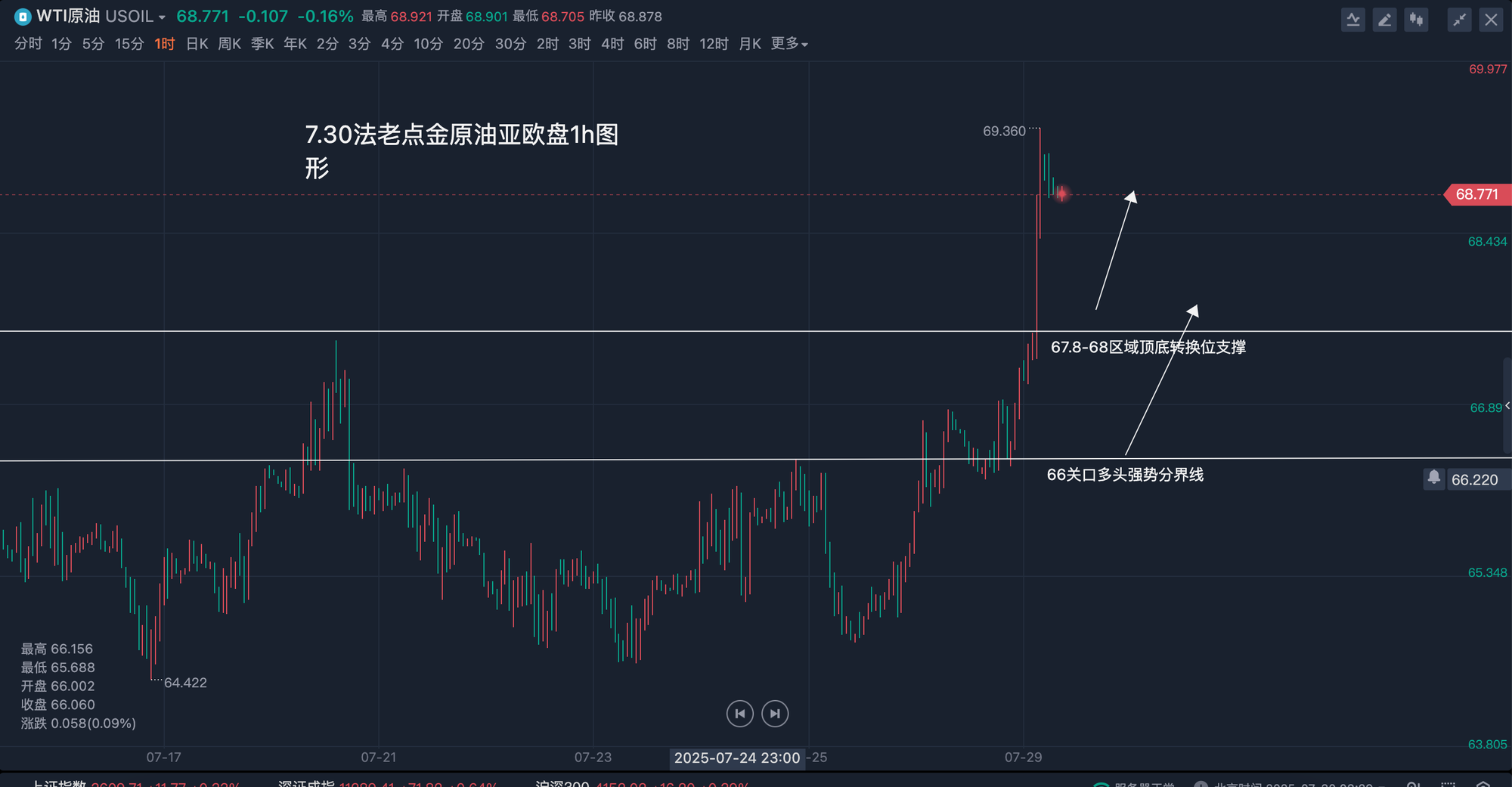Select the 67.8-68区域顶底转换位支撑 annotation
The height and width of the screenshot is (787, 1512).
click(1148, 347)
